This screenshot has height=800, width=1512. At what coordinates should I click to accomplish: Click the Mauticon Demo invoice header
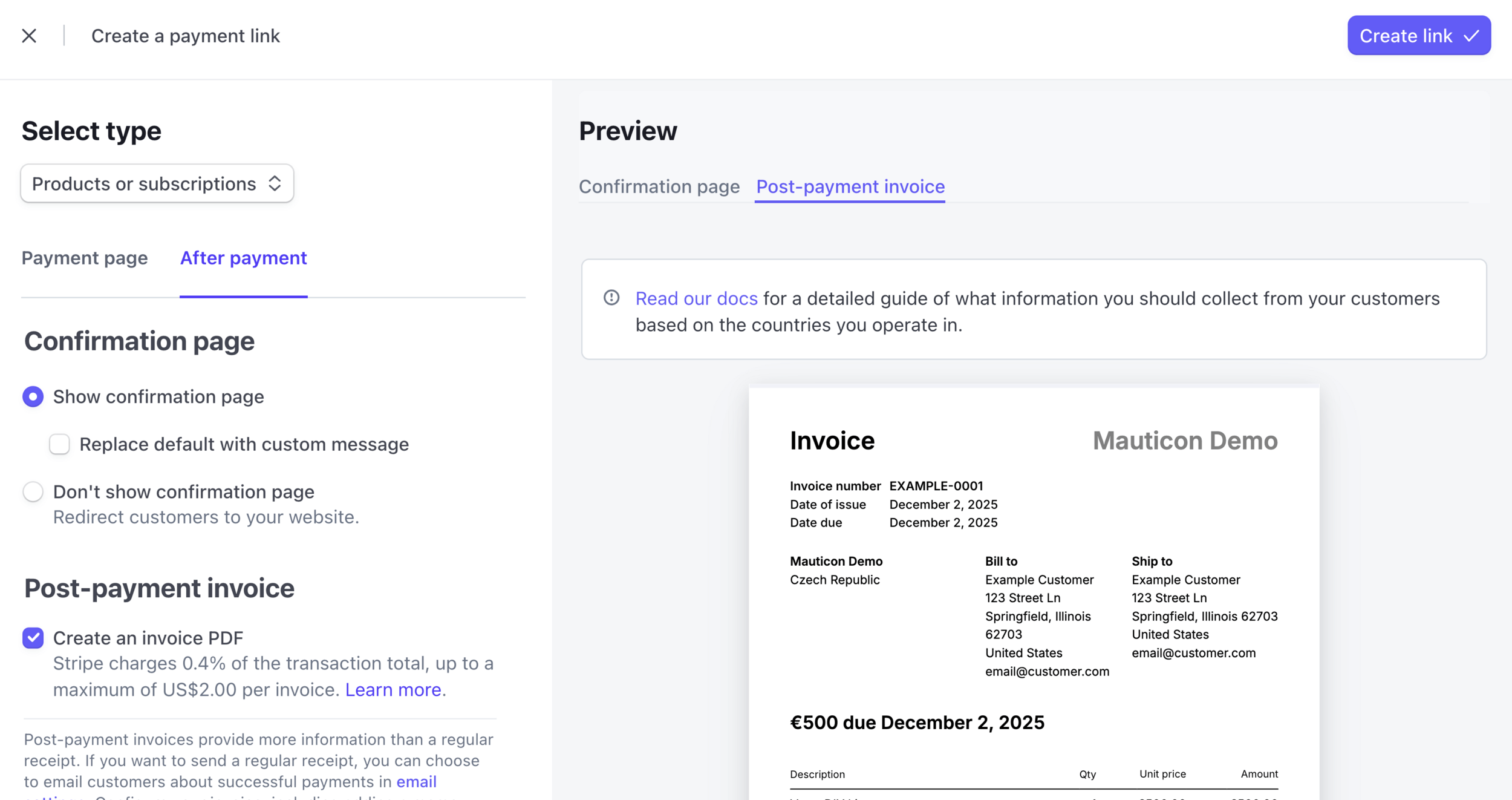click(x=1185, y=441)
